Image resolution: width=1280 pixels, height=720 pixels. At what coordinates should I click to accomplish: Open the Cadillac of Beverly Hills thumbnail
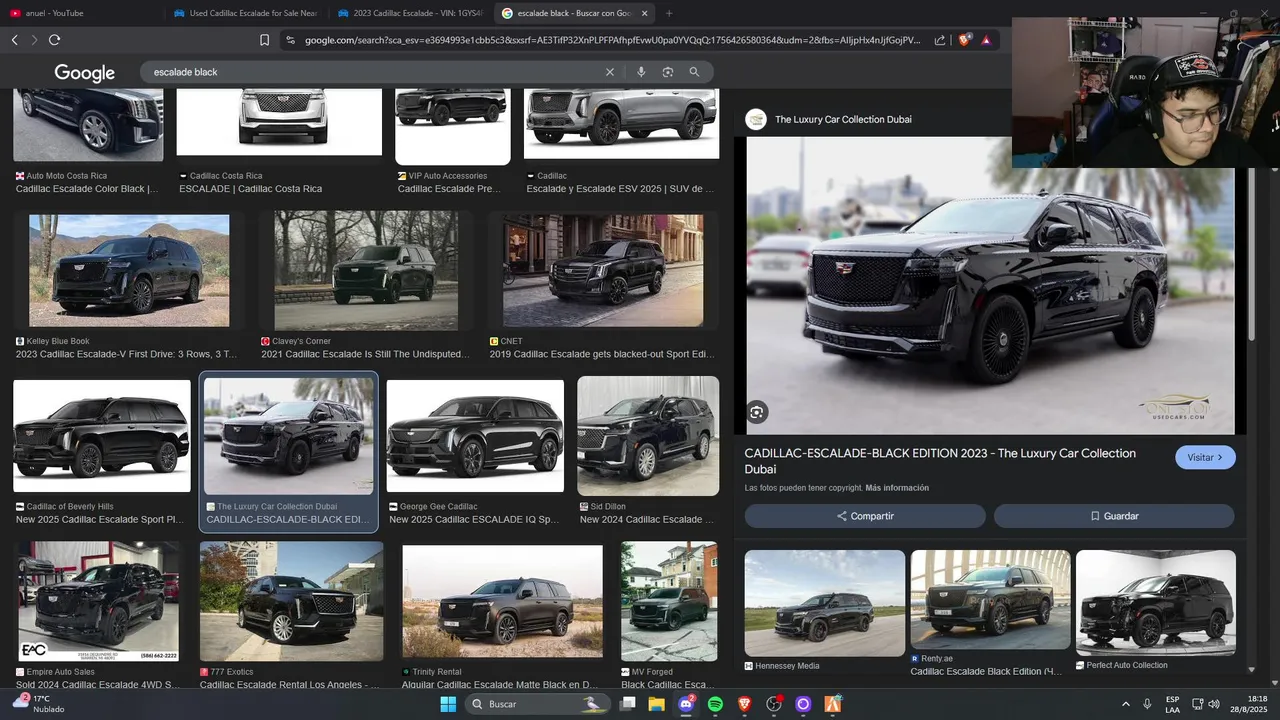point(101,435)
